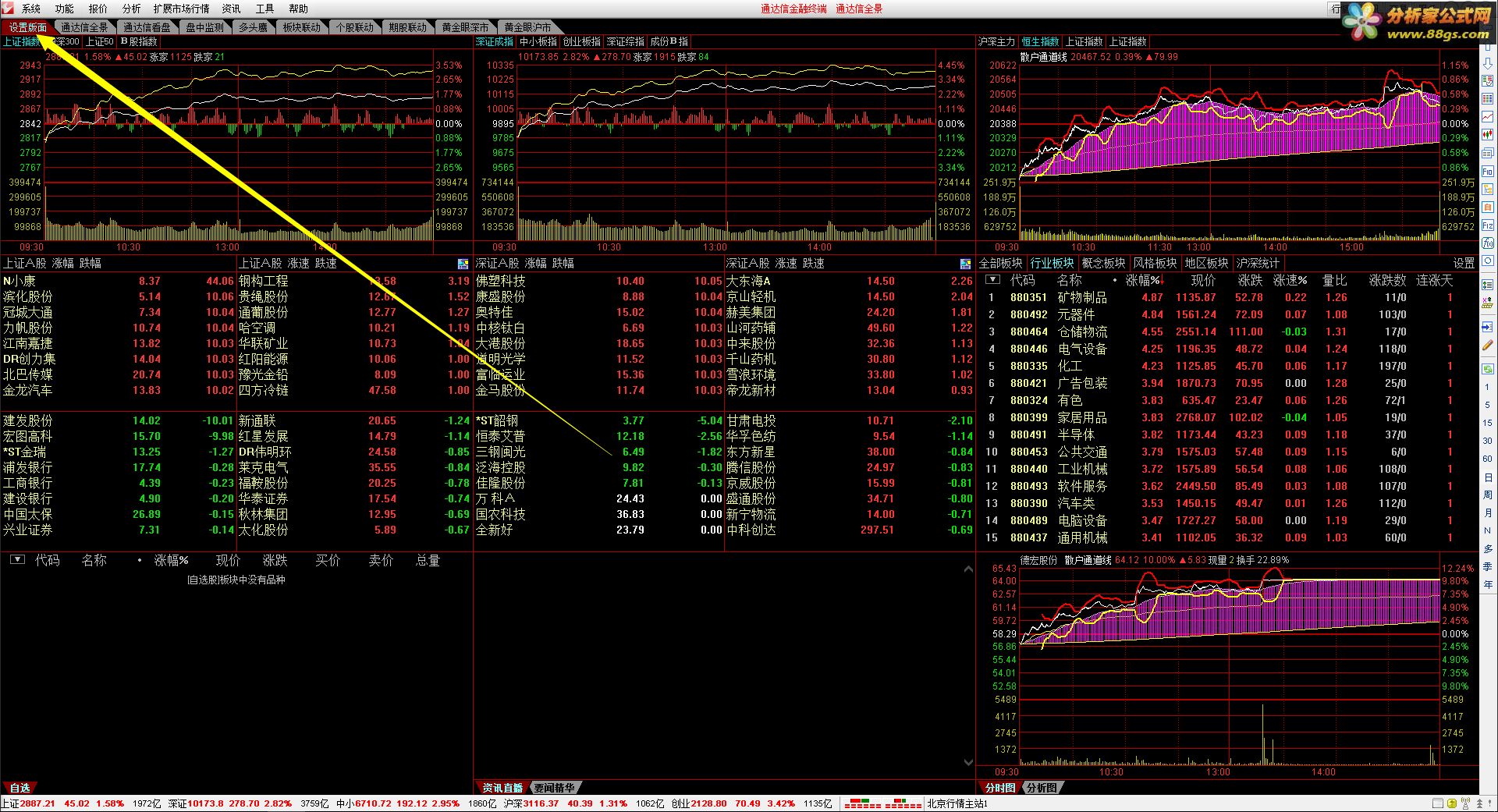The height and width of the screenshot is (812, 1498).
Task: Switch to 分析图 bottom tab
Action: (1042, 788)
